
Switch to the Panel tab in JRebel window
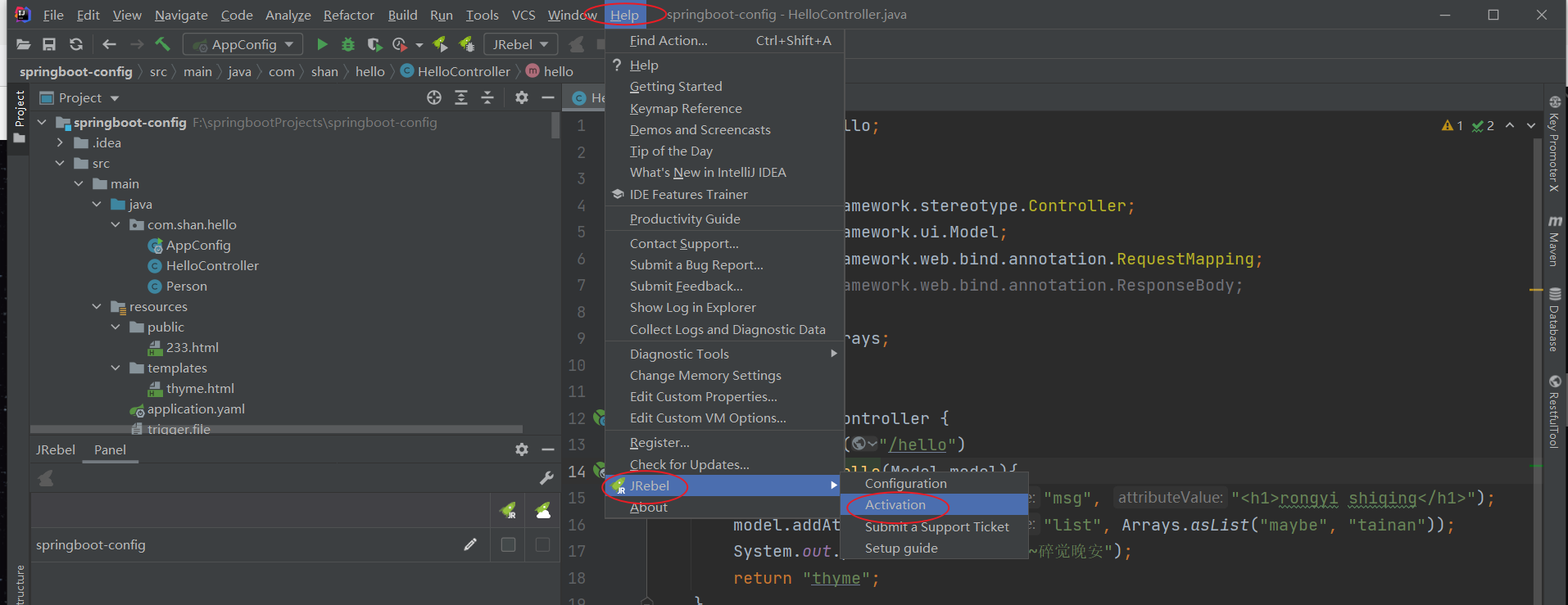110,449
